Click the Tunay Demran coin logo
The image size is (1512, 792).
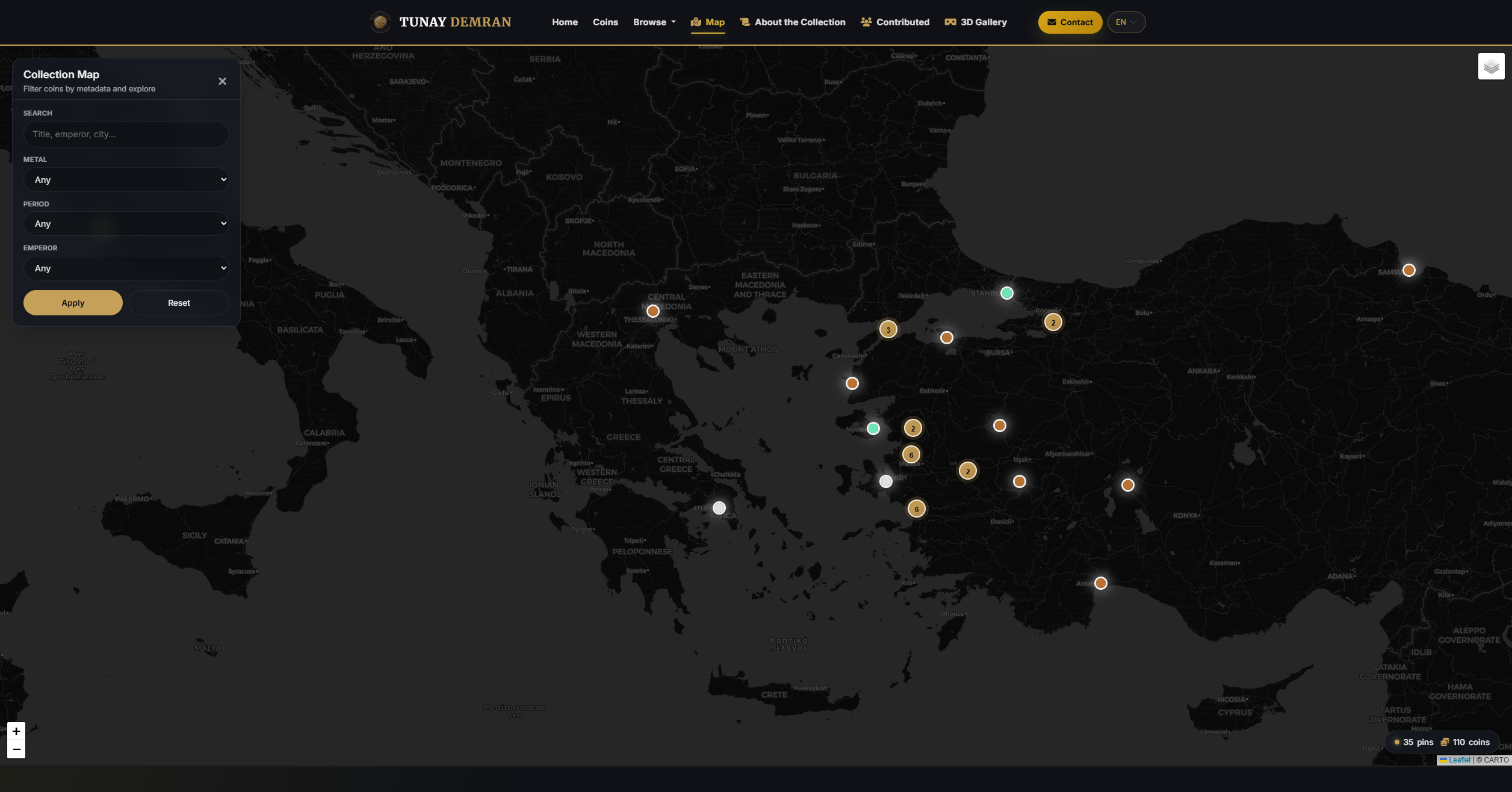[380, 22]
